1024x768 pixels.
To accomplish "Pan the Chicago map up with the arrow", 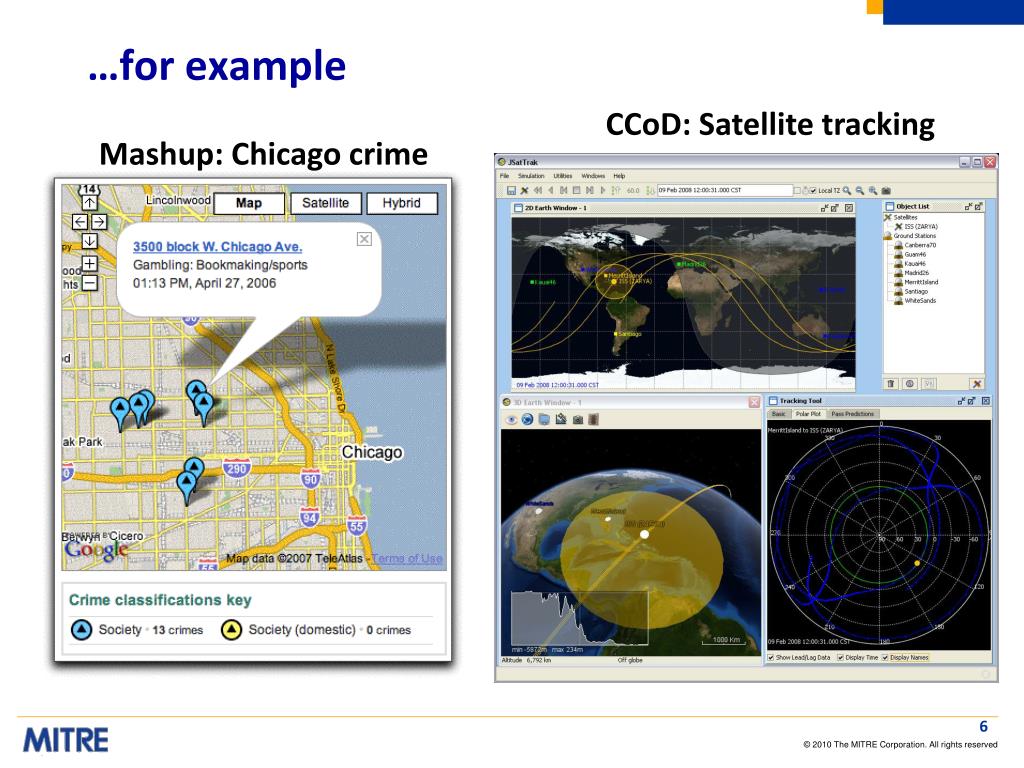I will click(89, 203).
